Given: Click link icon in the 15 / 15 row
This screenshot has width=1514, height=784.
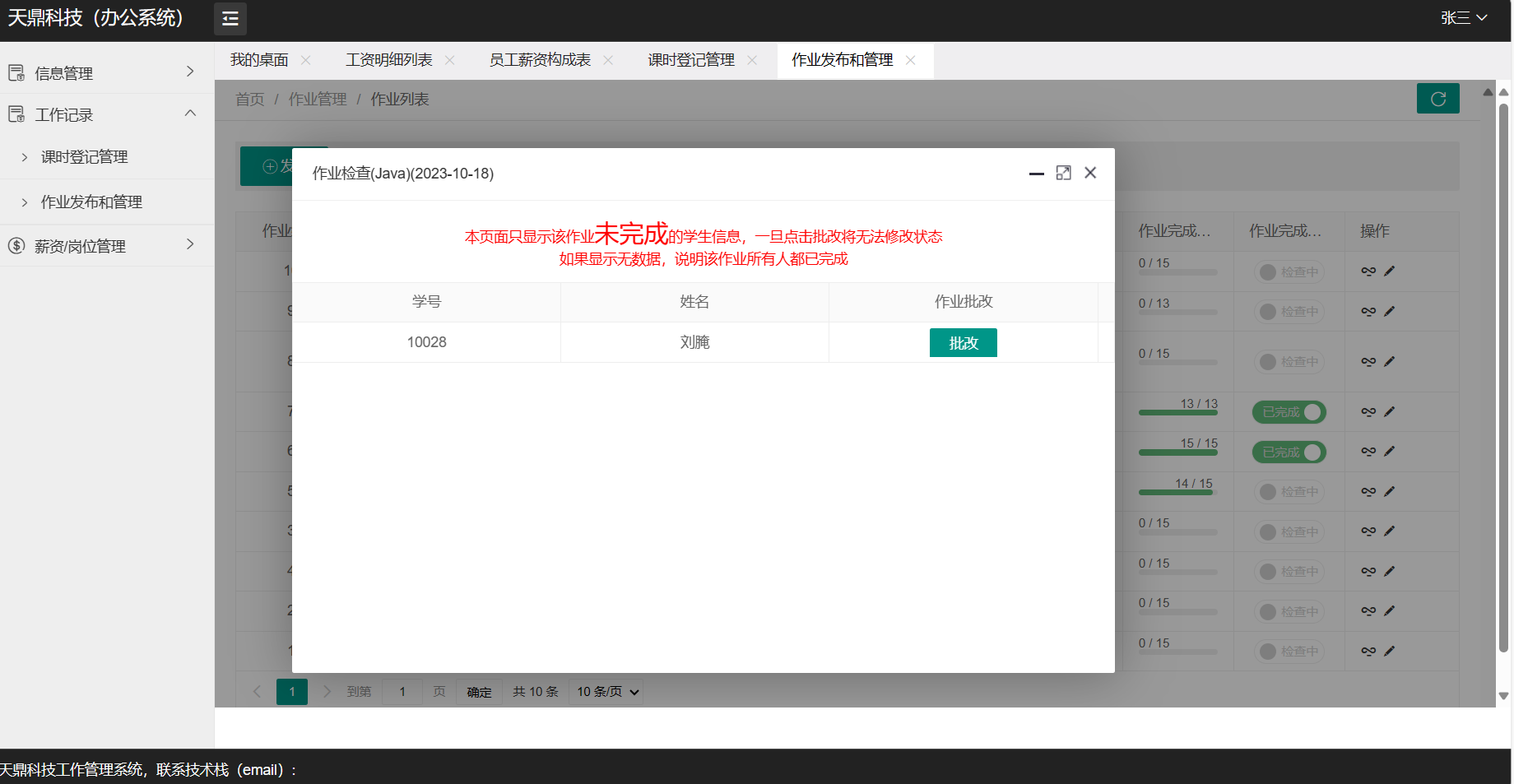Looking at the screenshot, I should tap(1368, 451).
